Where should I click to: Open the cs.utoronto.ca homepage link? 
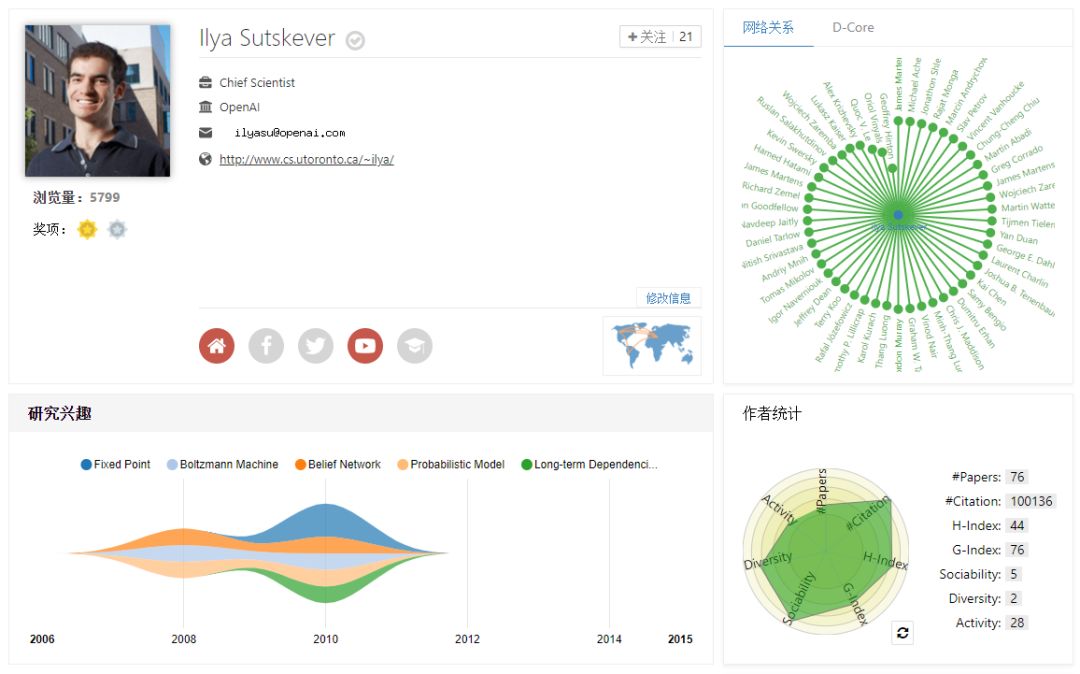(306, 159)
